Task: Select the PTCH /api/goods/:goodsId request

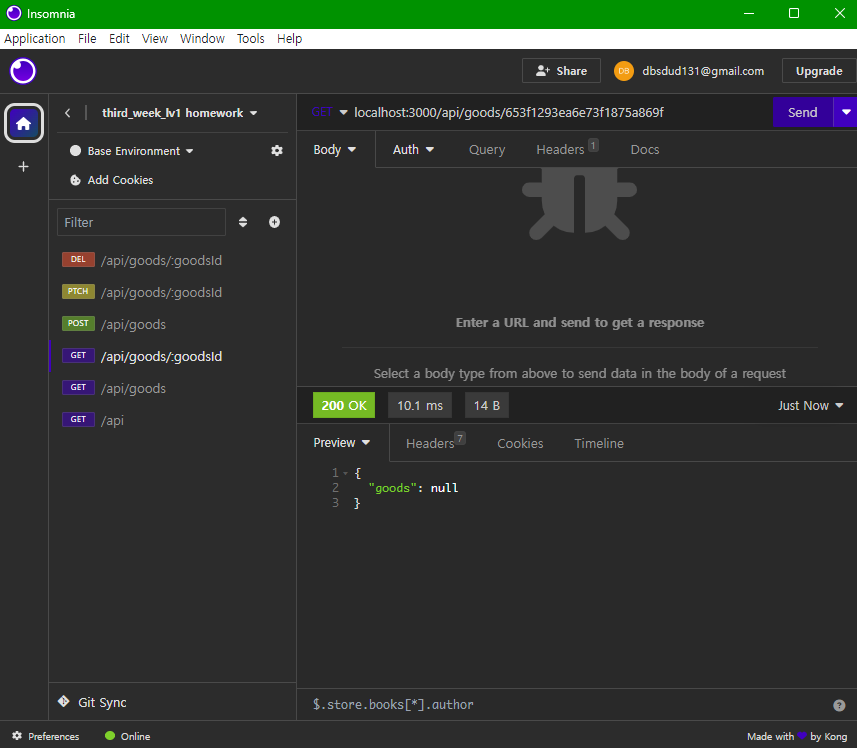Action: coord(172,292)
